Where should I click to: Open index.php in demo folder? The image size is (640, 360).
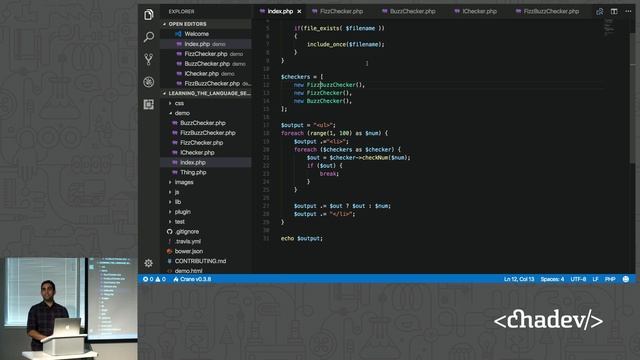pyautogui.click(x=206, y=162)
